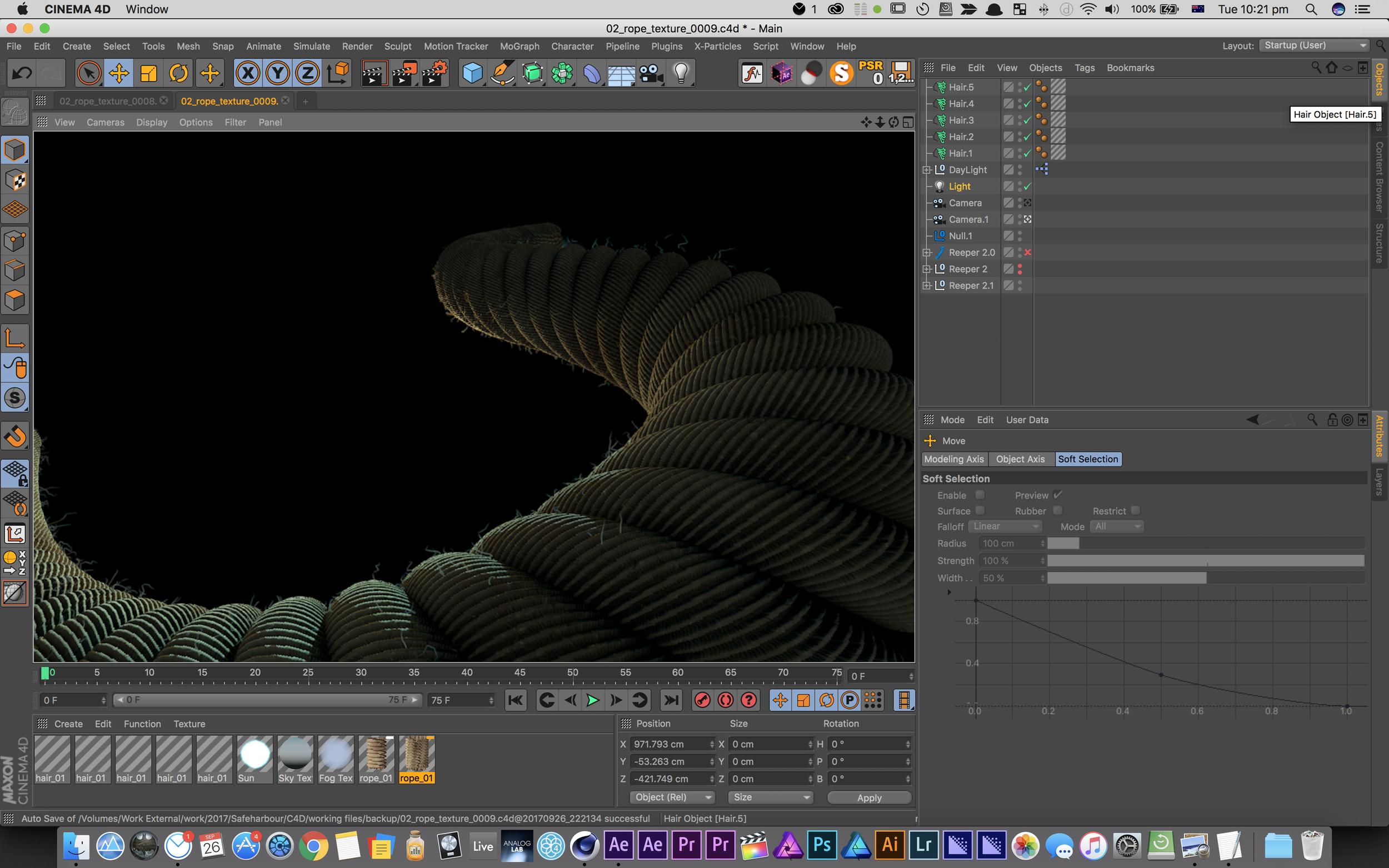Toggle the Y axis lock
The width and height of the screenshot is (1389, 868).
point(278,73)
